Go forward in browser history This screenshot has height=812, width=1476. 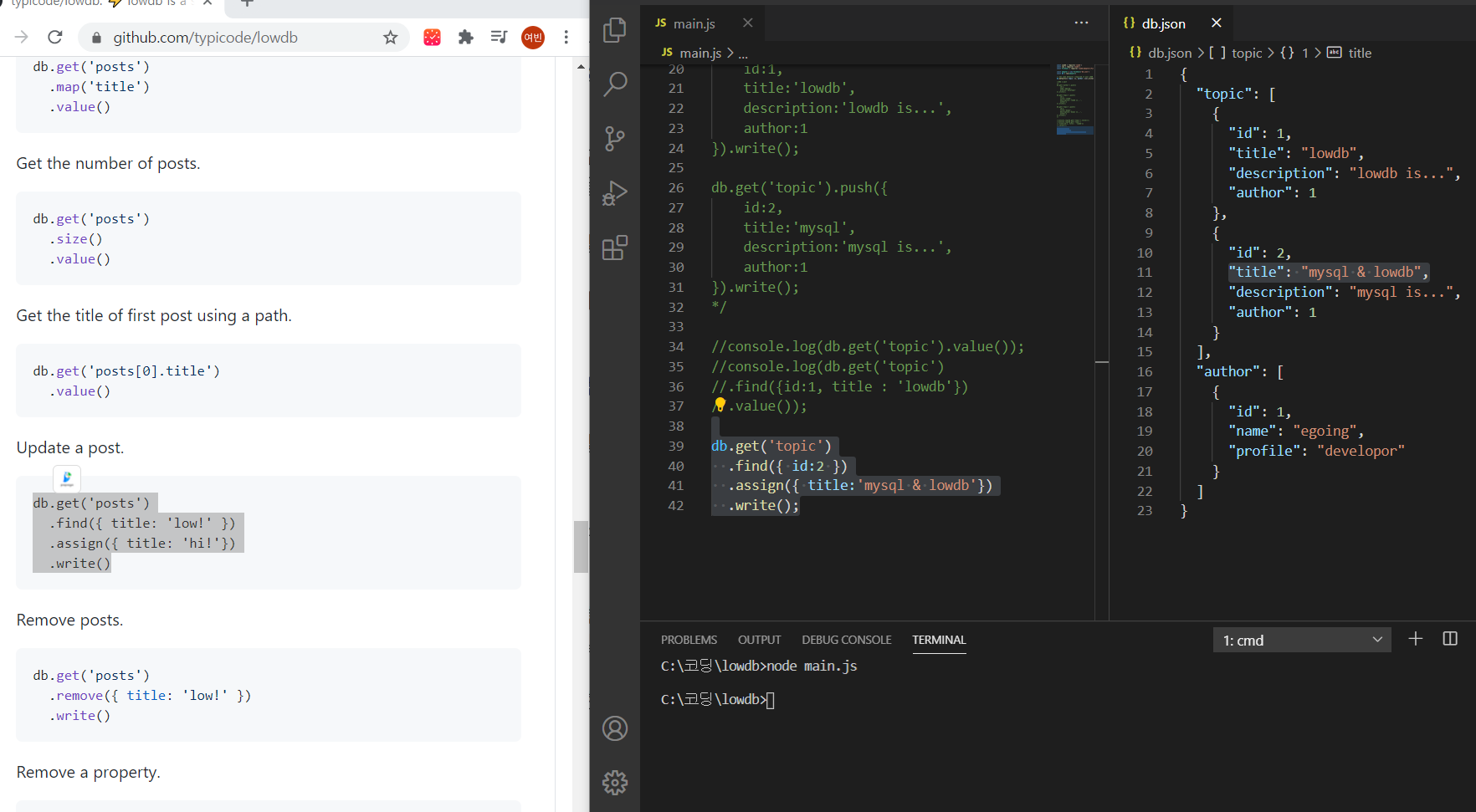[22, 37]
